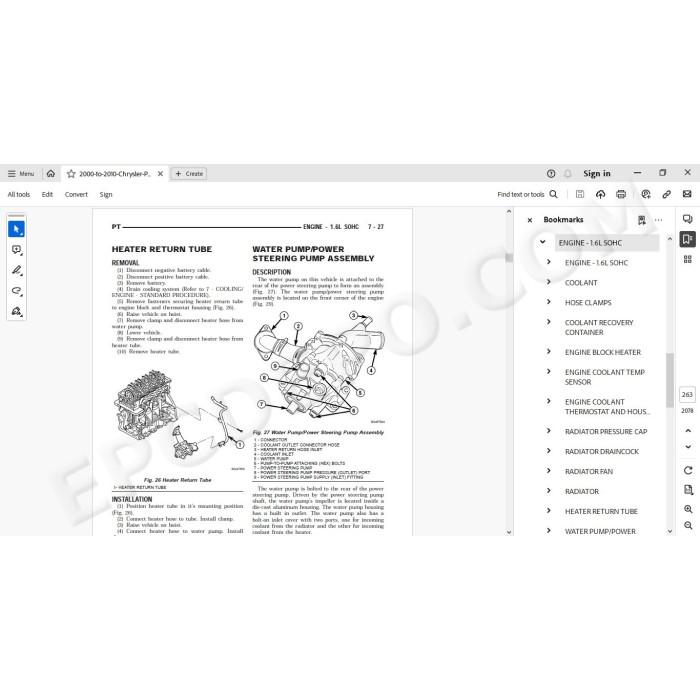Select the add comment tool

point(17,250)
